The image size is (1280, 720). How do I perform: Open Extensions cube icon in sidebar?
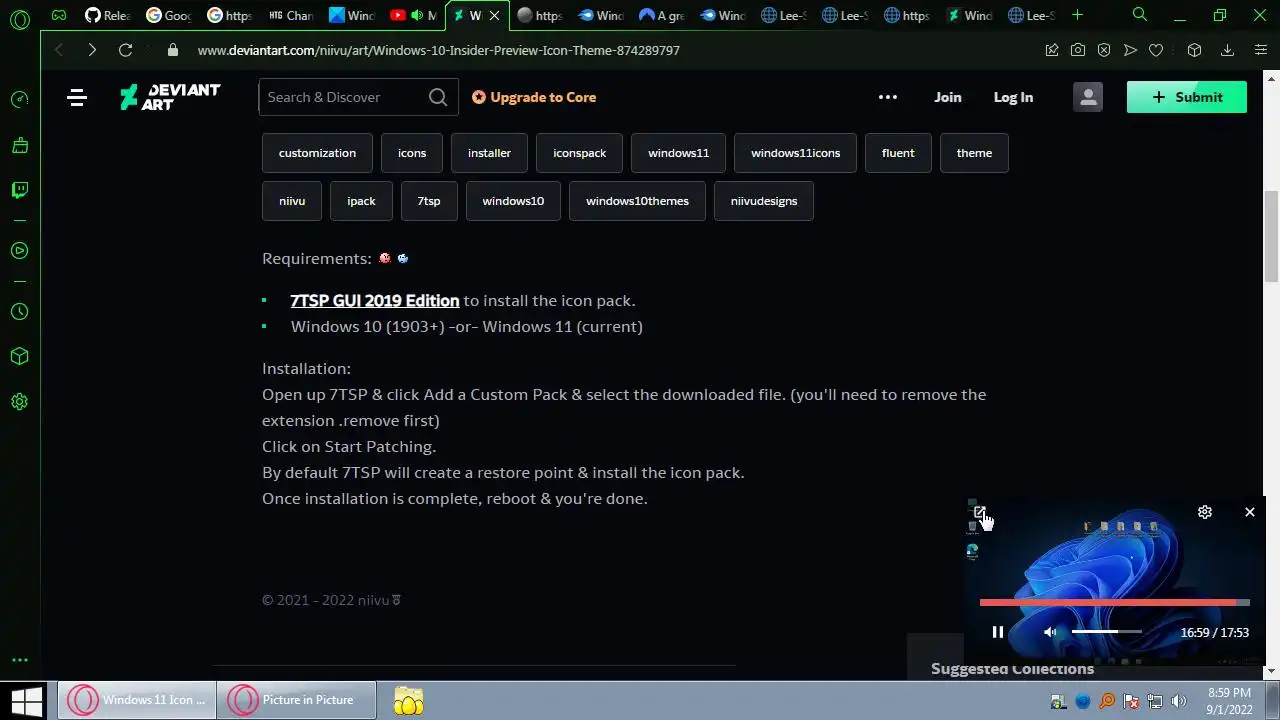(19, 356)
